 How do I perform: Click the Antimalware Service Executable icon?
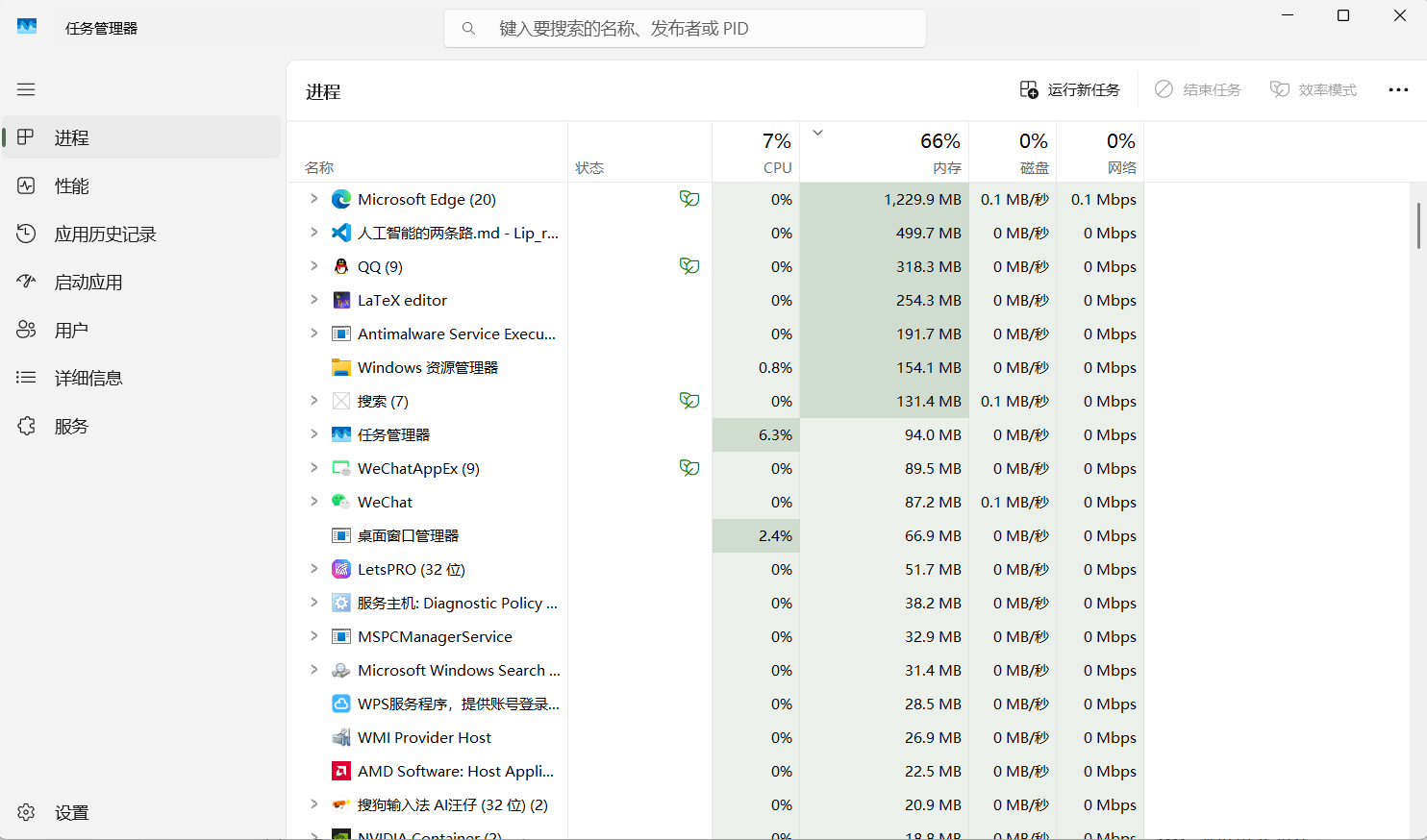341,334
